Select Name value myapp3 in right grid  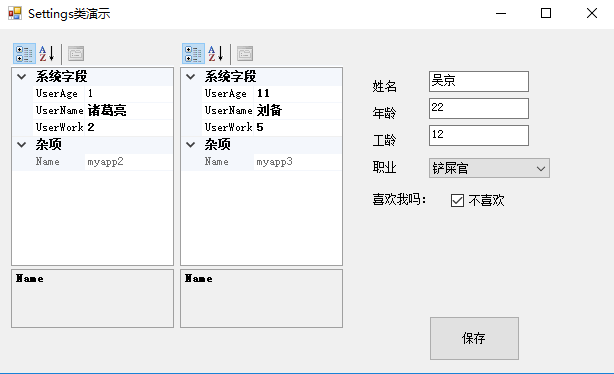[x=298, y=162]
